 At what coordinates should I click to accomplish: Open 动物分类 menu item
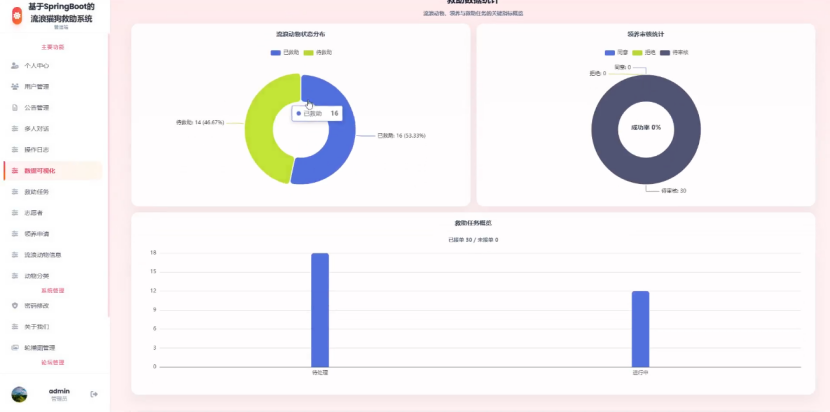coord(53,276)
